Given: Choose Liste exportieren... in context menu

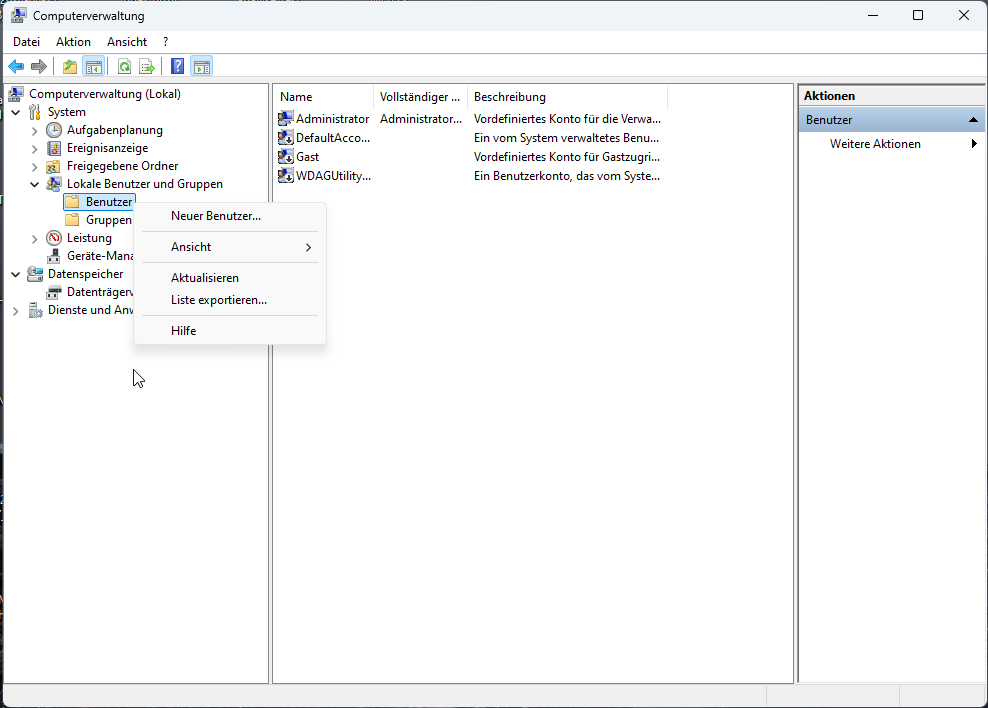Looking at the screenshot, I should pos(230,300).
